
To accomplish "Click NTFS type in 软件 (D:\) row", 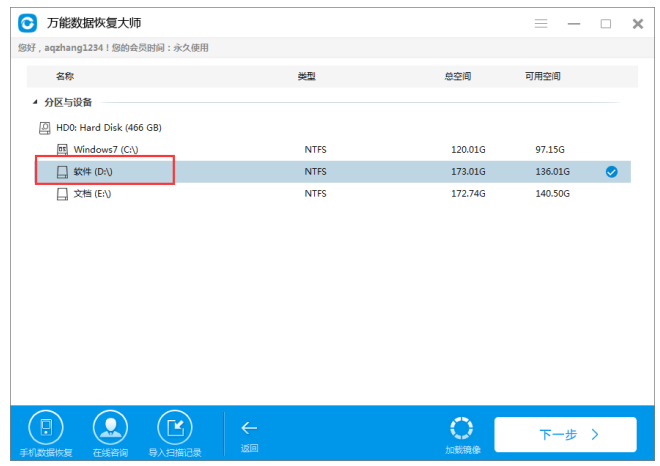I will click(x=315, y=172).
